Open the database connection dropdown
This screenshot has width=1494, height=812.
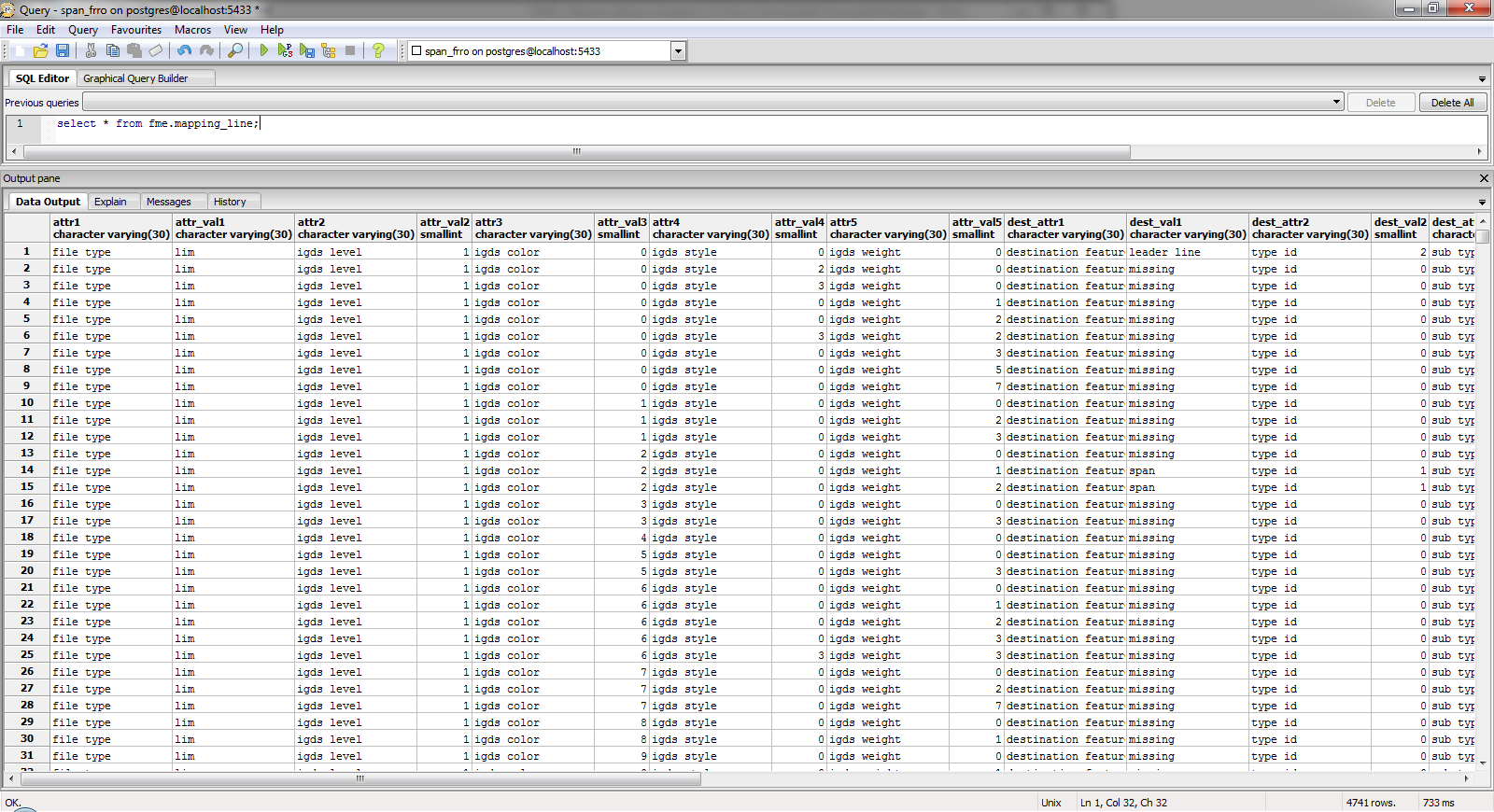pyautogui.click(x=679, y=51)
